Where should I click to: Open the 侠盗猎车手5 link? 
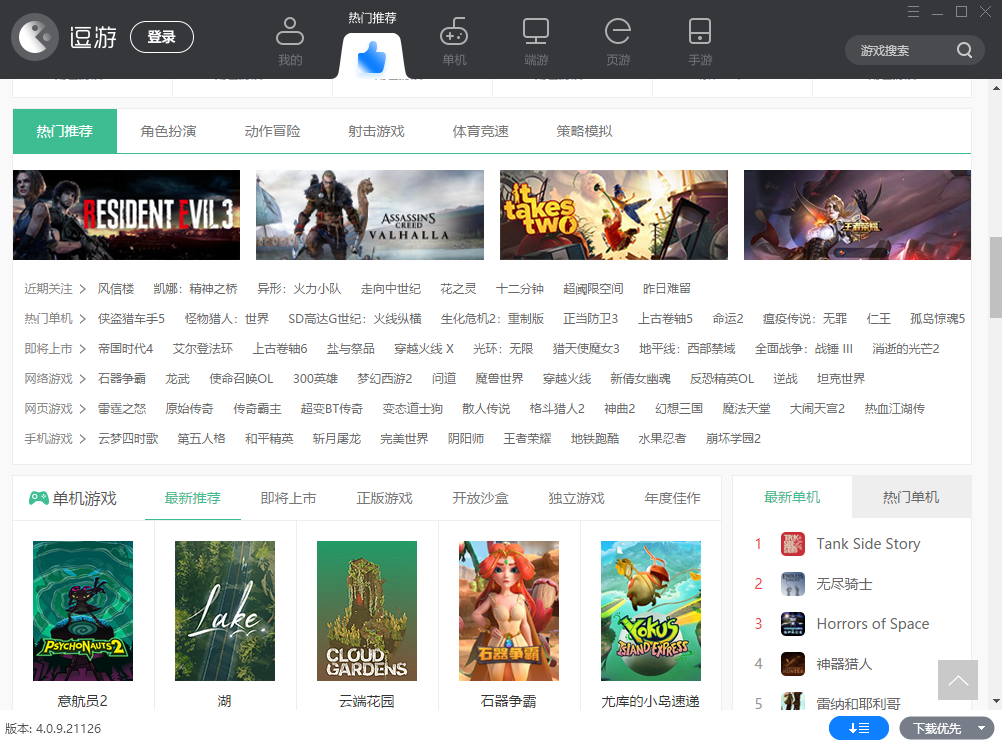(131, 319)
